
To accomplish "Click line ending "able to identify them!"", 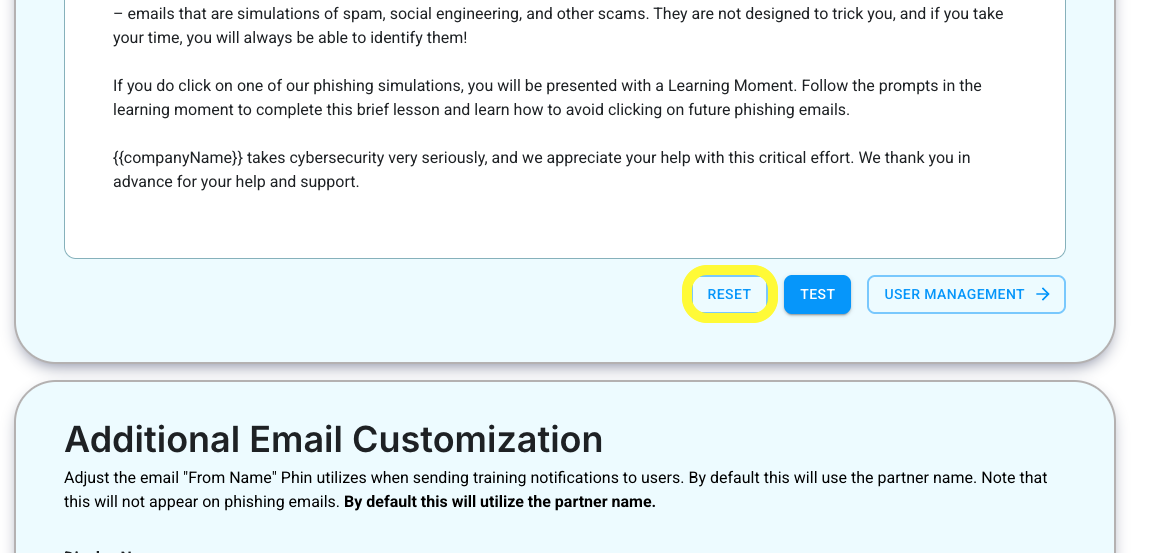I will 289,38.
